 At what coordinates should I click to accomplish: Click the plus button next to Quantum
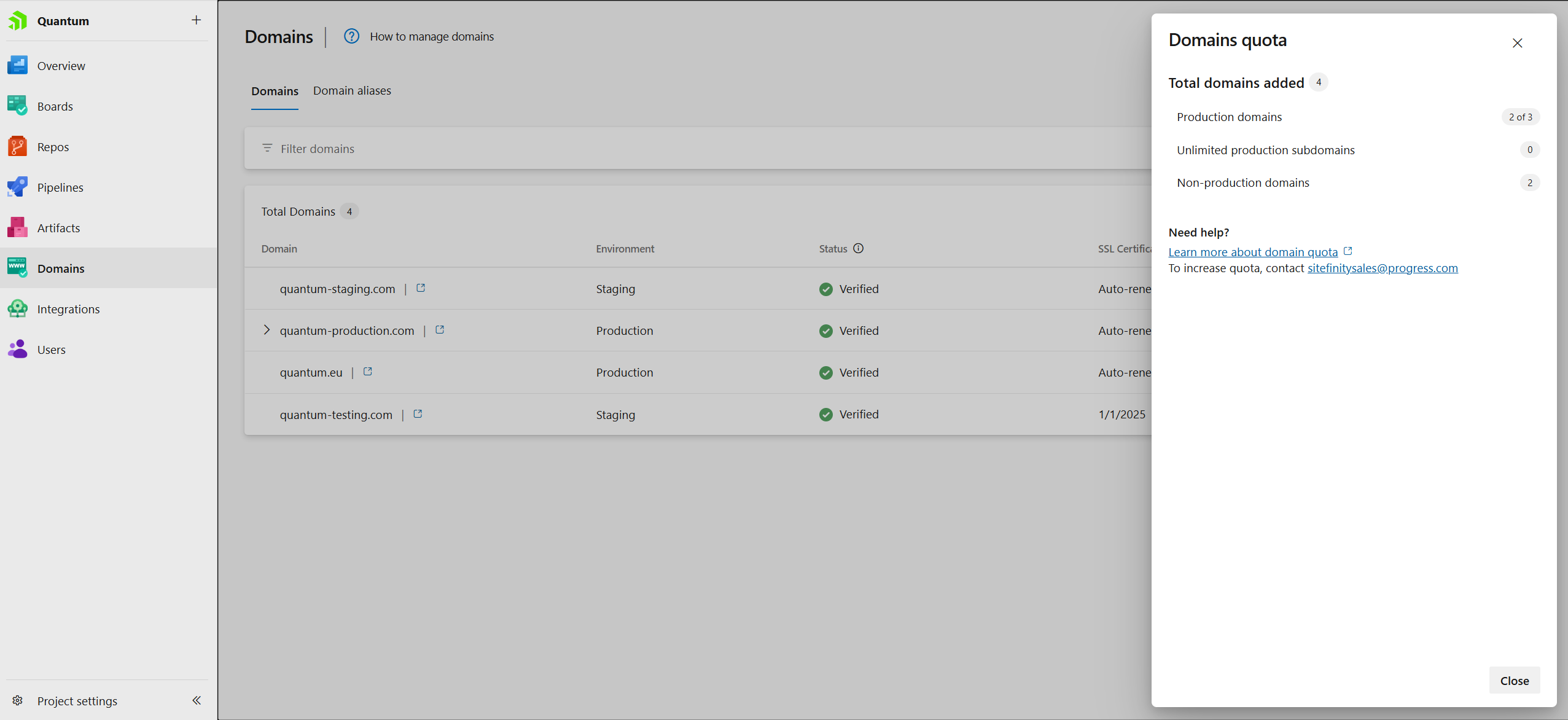tap(196, 20)
